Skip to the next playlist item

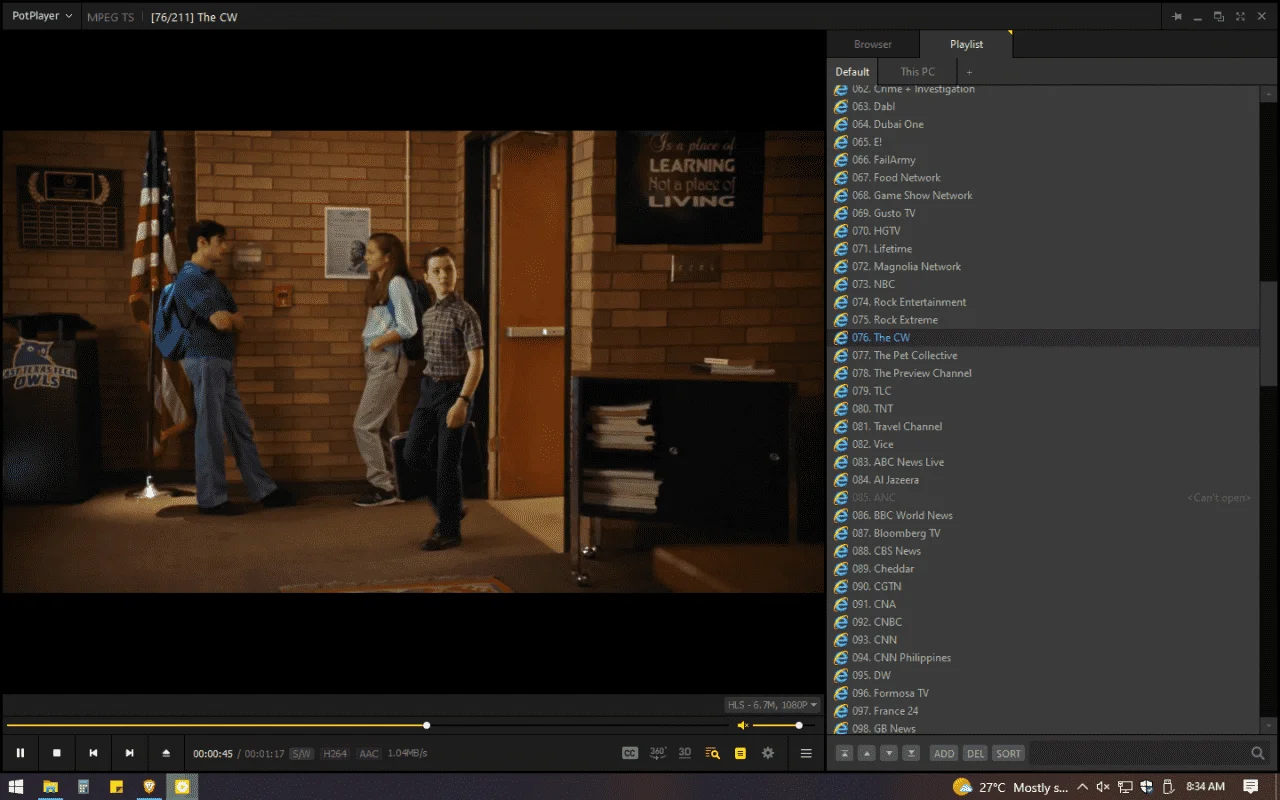click(129, 753)
